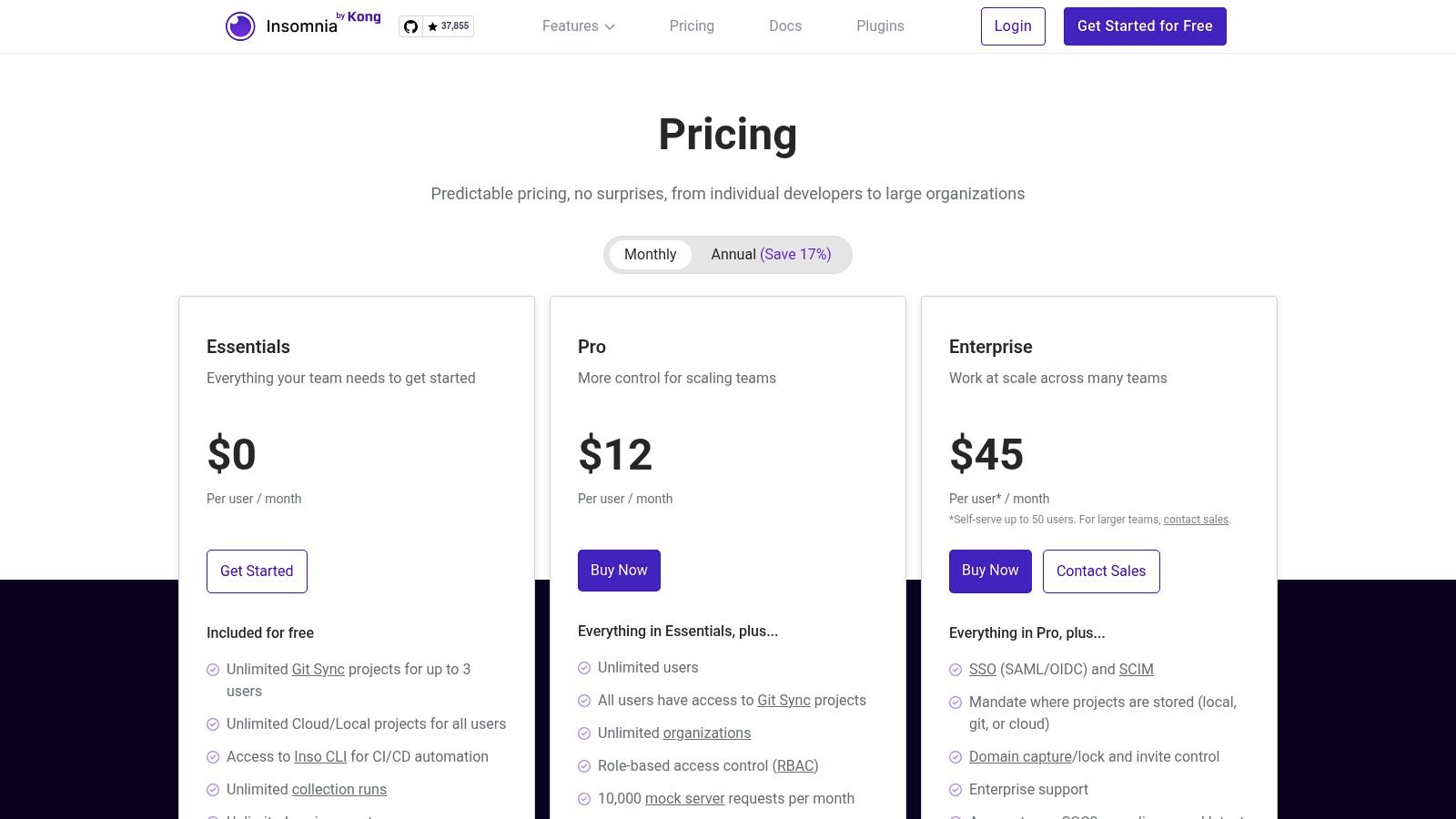
Task: Click checkmark icon beside Unlimited collection runs
Action: click(x=213, y=790)
